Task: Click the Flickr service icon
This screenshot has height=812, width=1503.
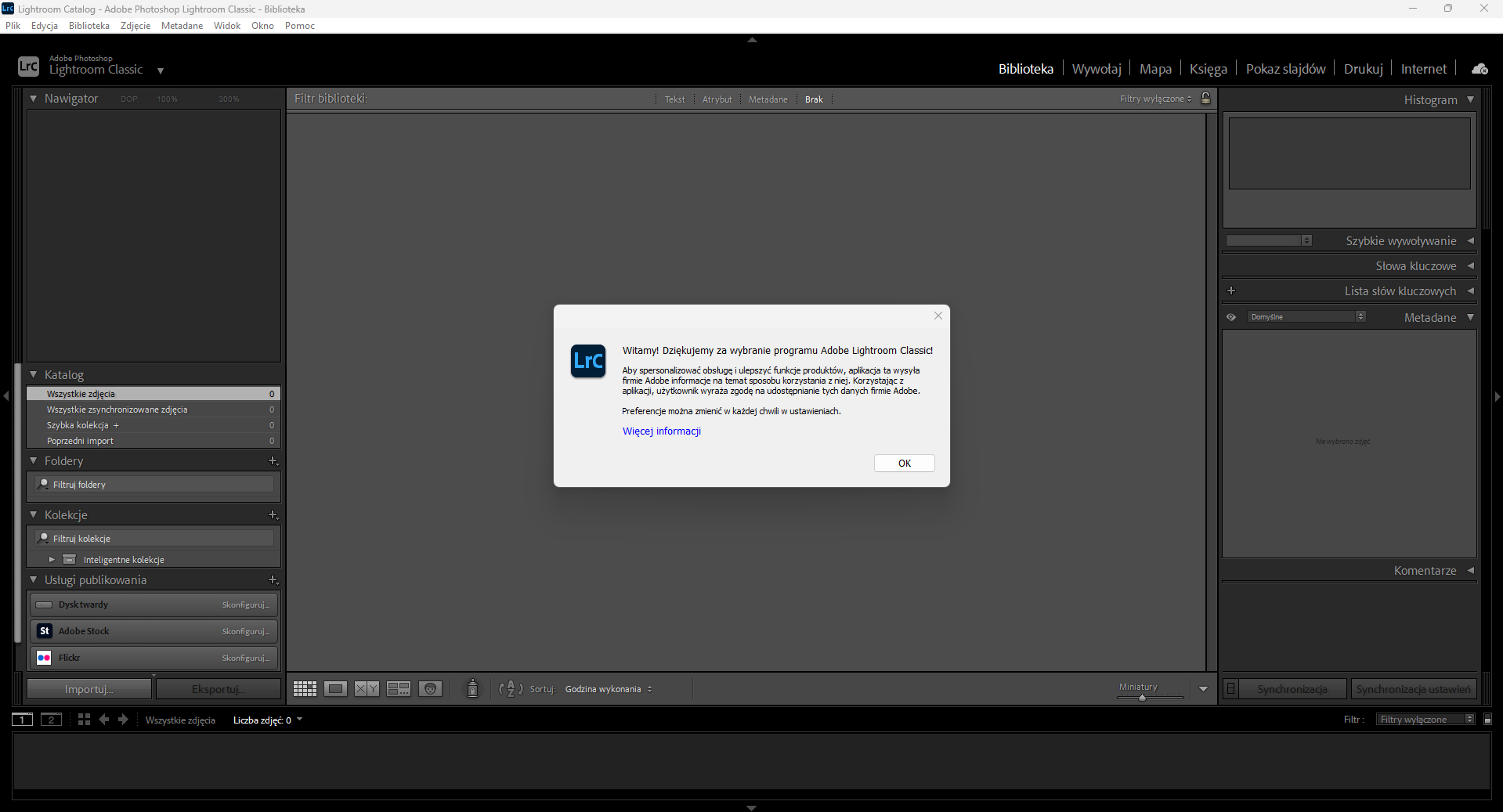Action: pos(45,658)
